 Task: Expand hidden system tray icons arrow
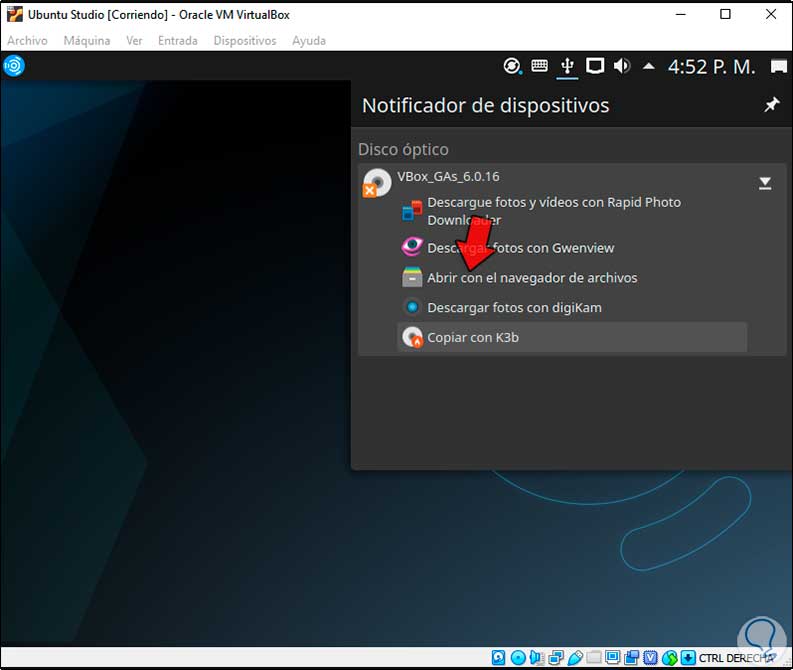649,66
